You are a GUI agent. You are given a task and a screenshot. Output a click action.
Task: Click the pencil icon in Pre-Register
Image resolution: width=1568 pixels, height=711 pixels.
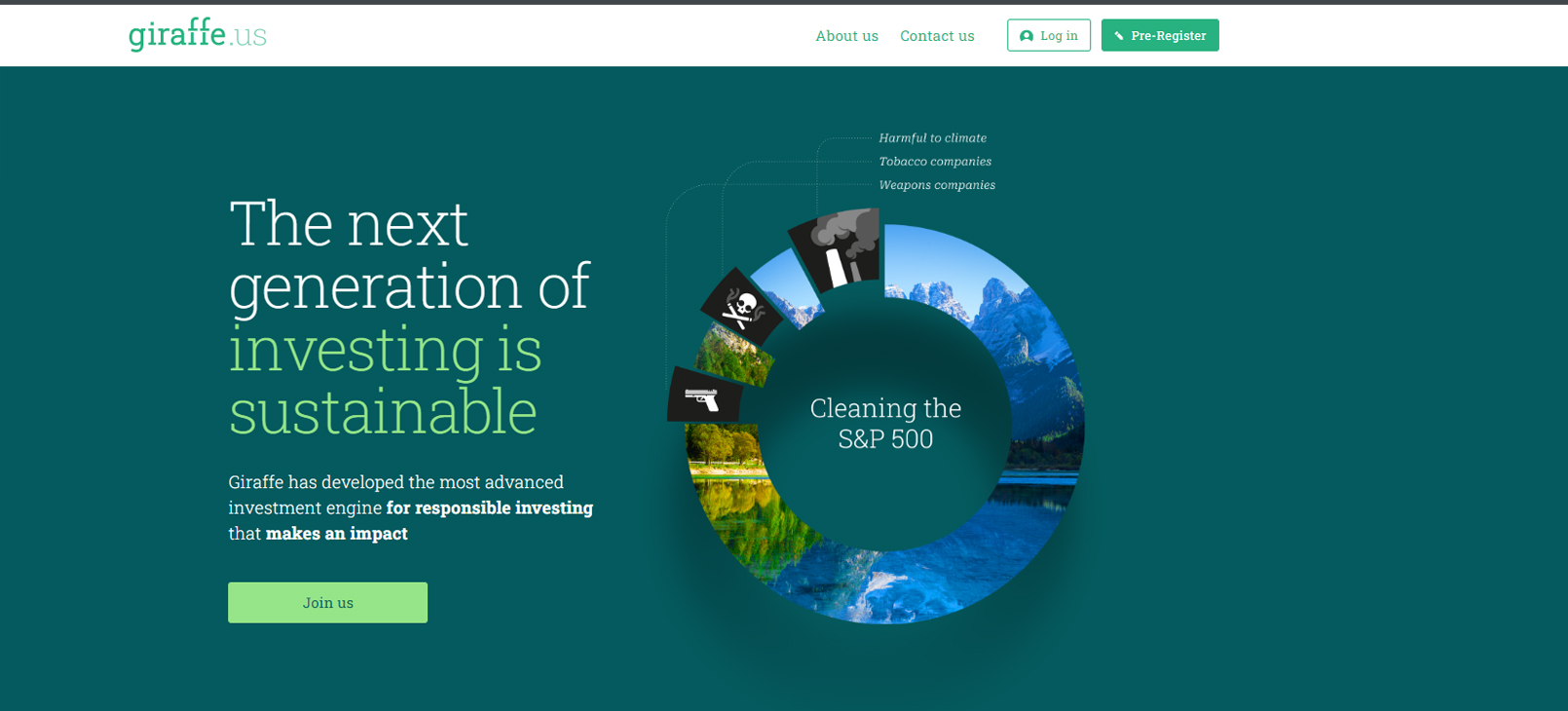pos(1119,36)
